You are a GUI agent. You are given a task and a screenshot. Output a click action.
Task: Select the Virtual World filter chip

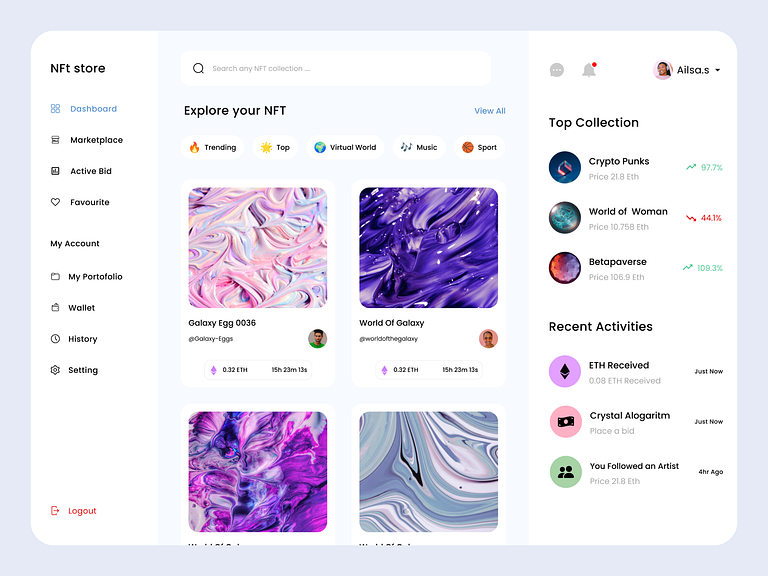pyautogui.click(x=344, y=147)
